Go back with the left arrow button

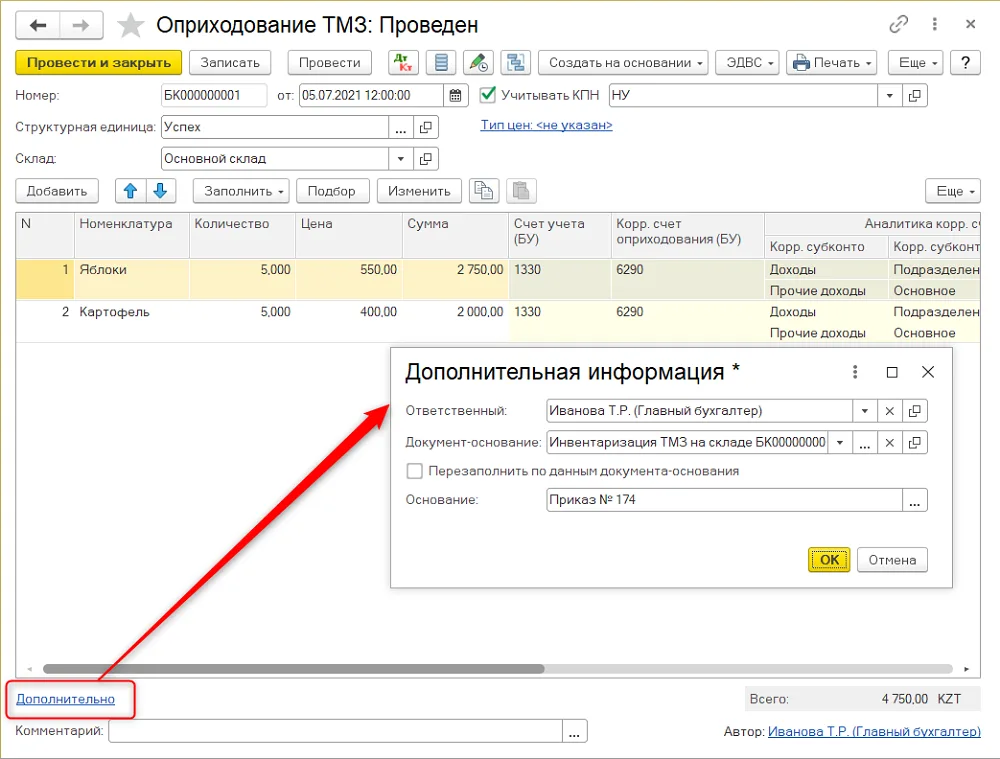pos(38,26)
